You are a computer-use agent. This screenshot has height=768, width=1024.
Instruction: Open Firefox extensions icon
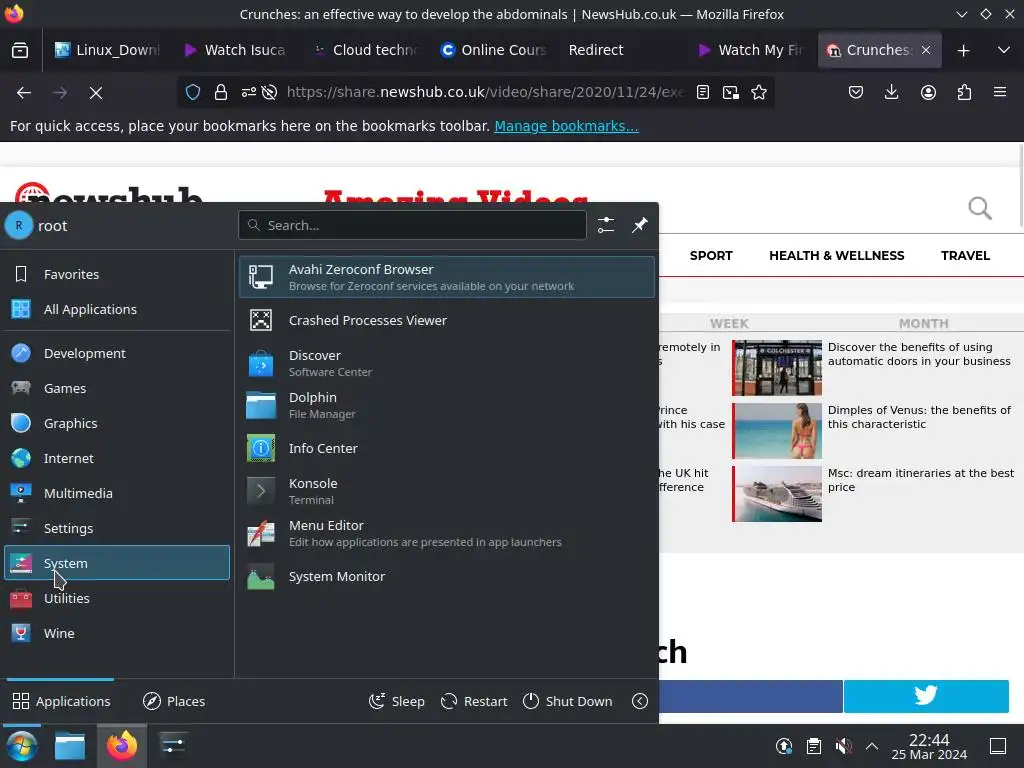[964, 93]
